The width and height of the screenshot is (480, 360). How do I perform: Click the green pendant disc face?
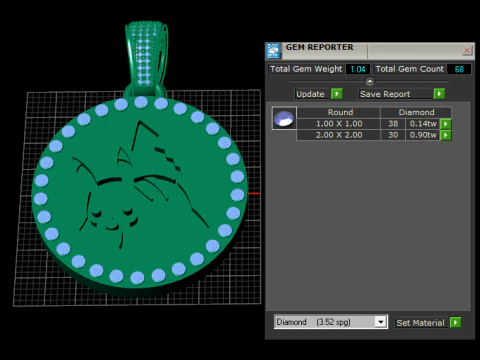[140, 192]
